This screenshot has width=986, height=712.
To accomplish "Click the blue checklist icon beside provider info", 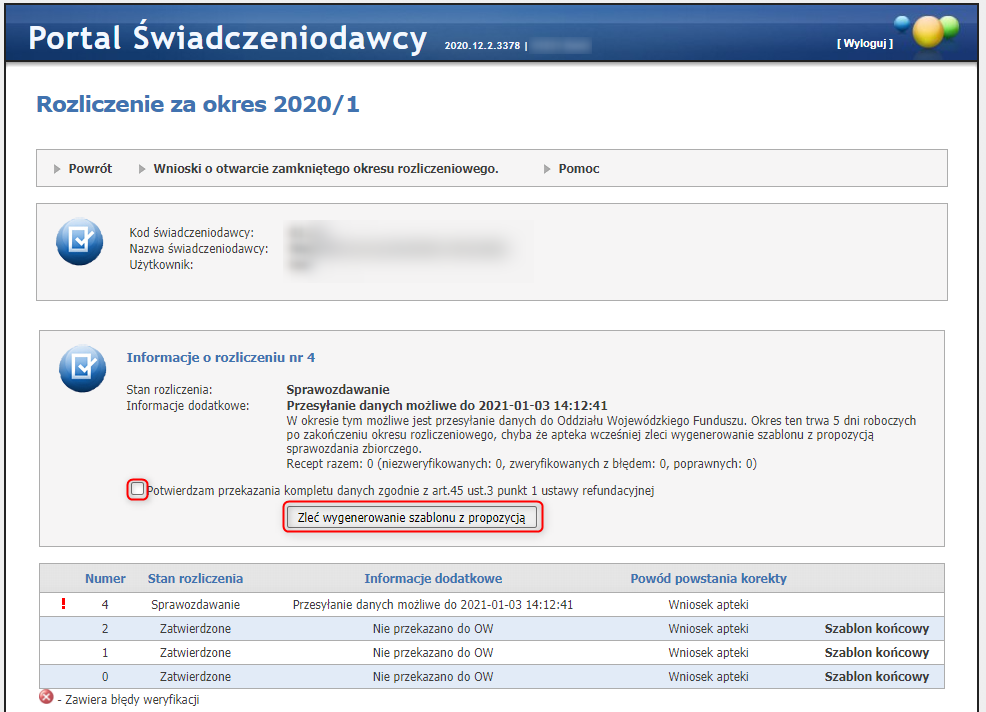I will click(79, 241).
